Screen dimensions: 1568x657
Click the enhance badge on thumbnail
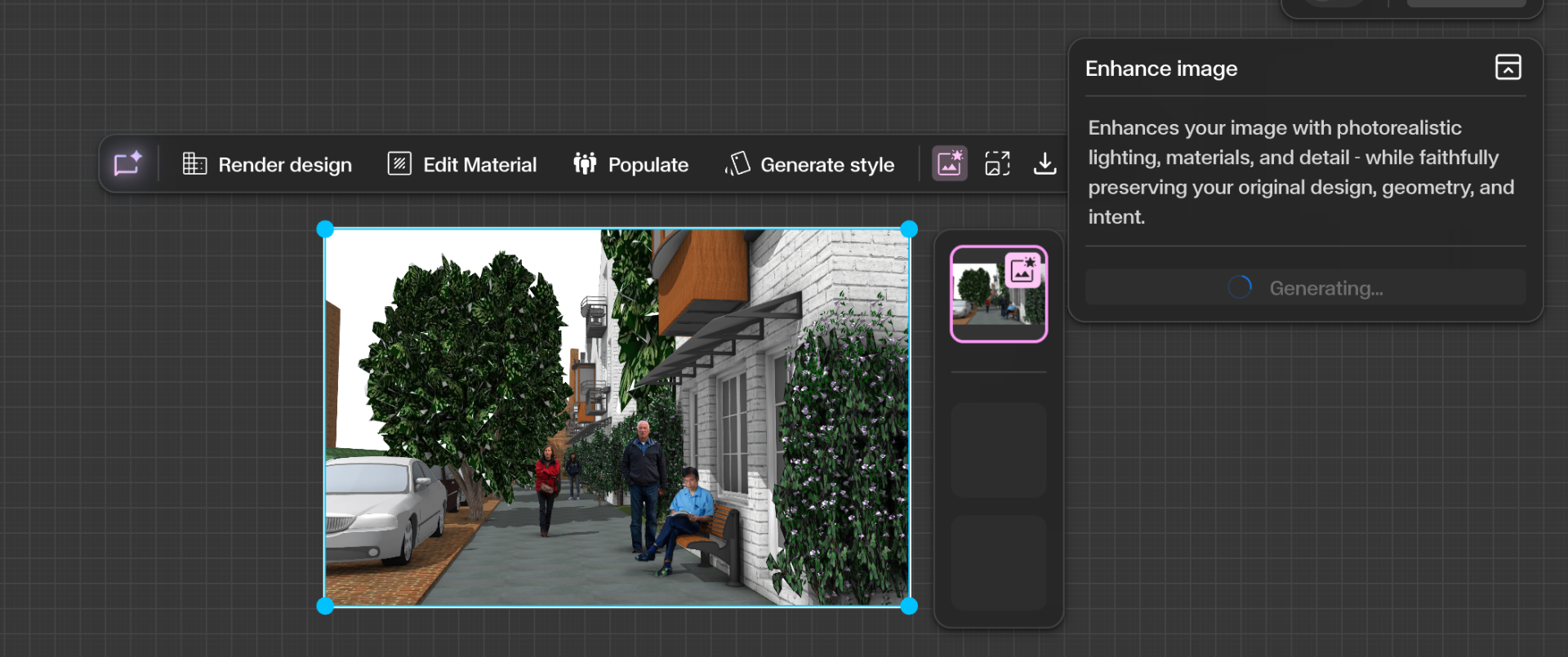coord(1023,270)
